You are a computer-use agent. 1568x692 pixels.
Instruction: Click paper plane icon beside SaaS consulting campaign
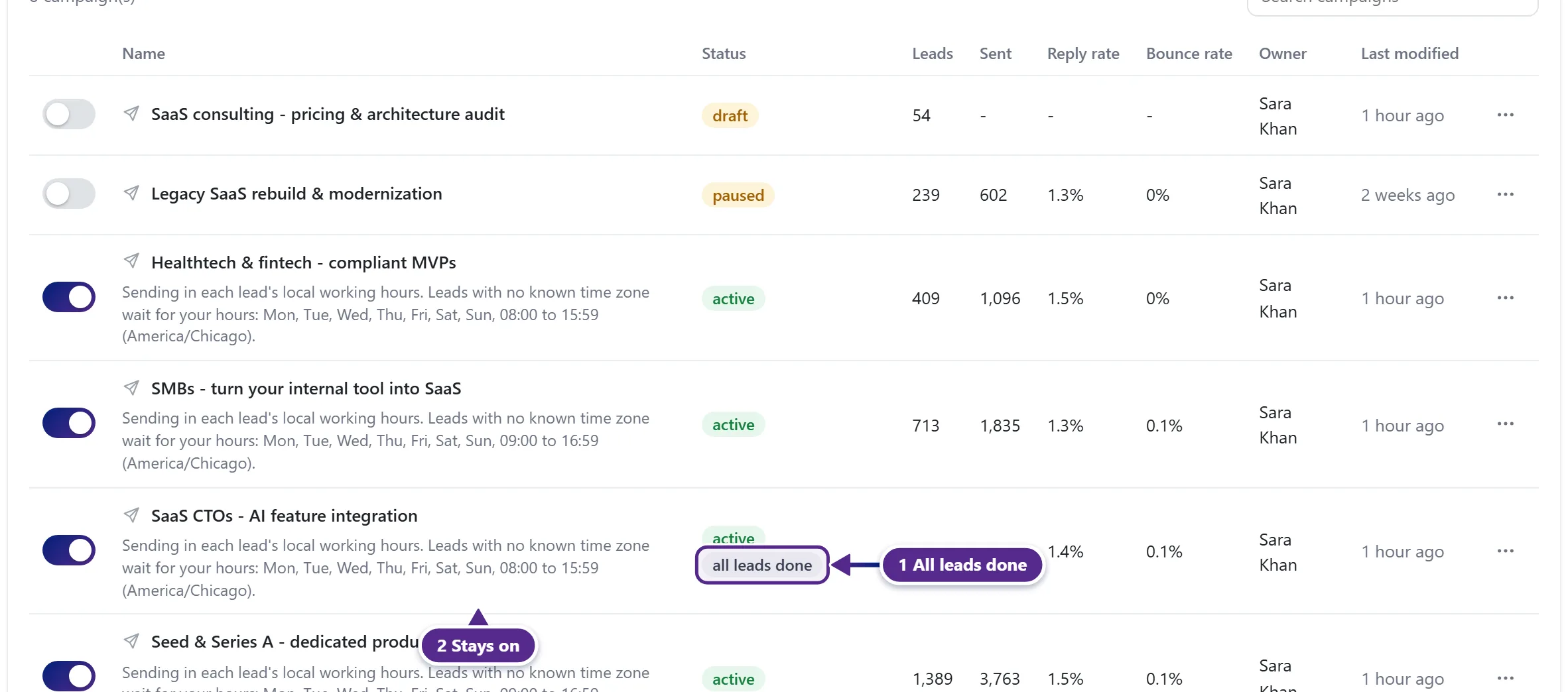coord(131,113)
